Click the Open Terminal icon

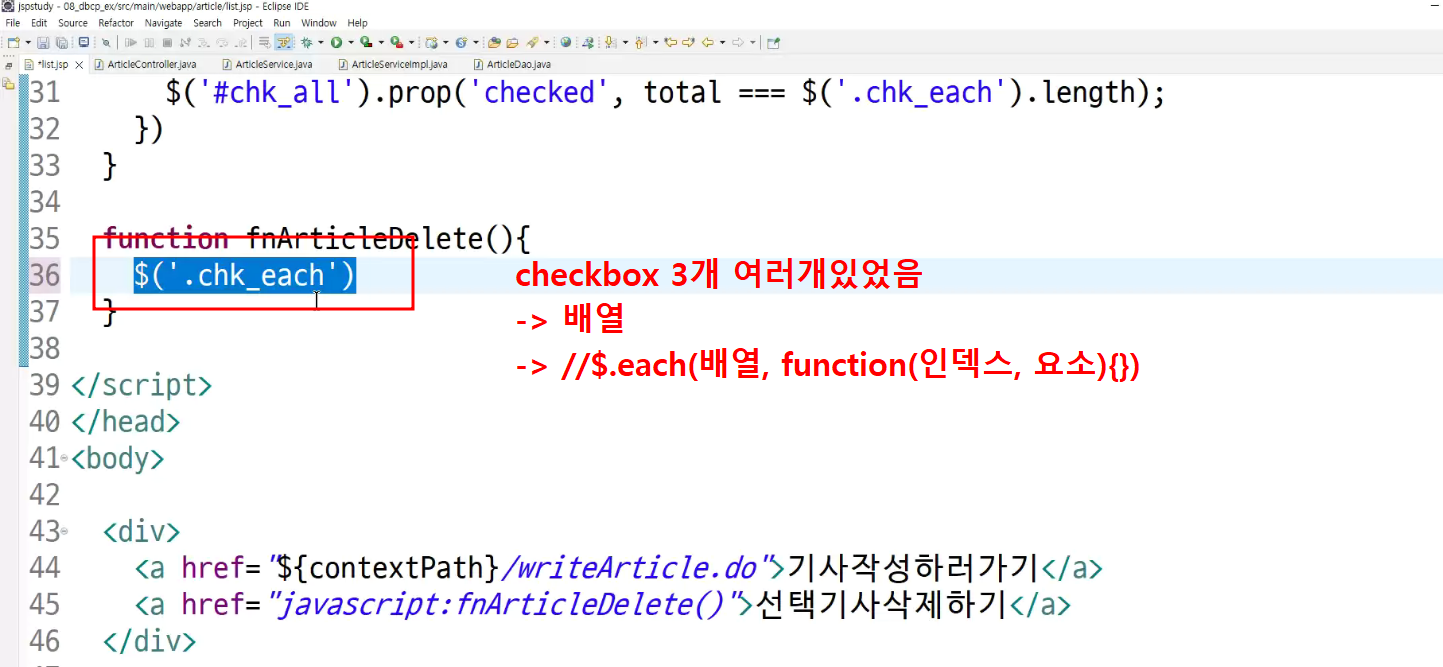point(83,42)
